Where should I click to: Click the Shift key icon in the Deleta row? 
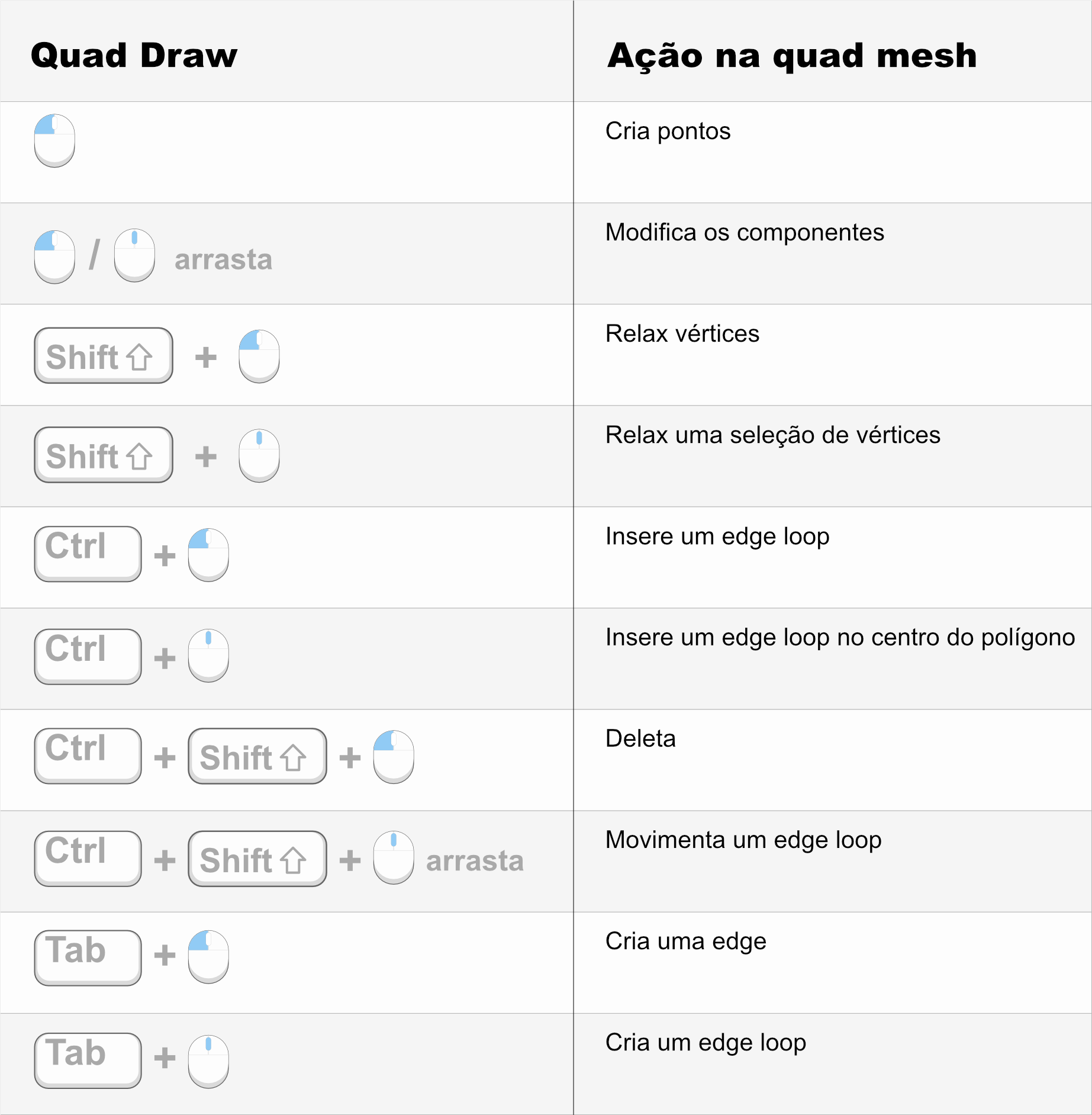(257, 756)
